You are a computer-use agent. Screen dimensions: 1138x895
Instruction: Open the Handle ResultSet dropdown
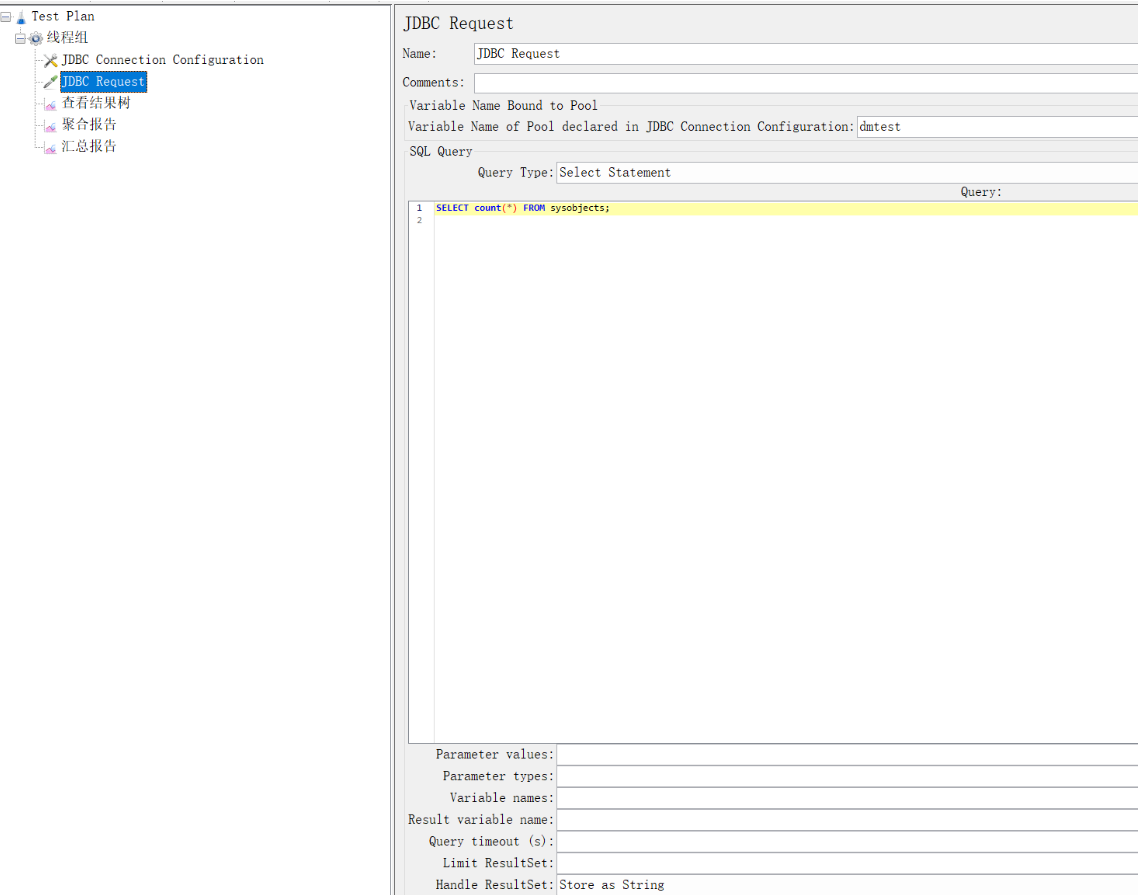(846, 885)
